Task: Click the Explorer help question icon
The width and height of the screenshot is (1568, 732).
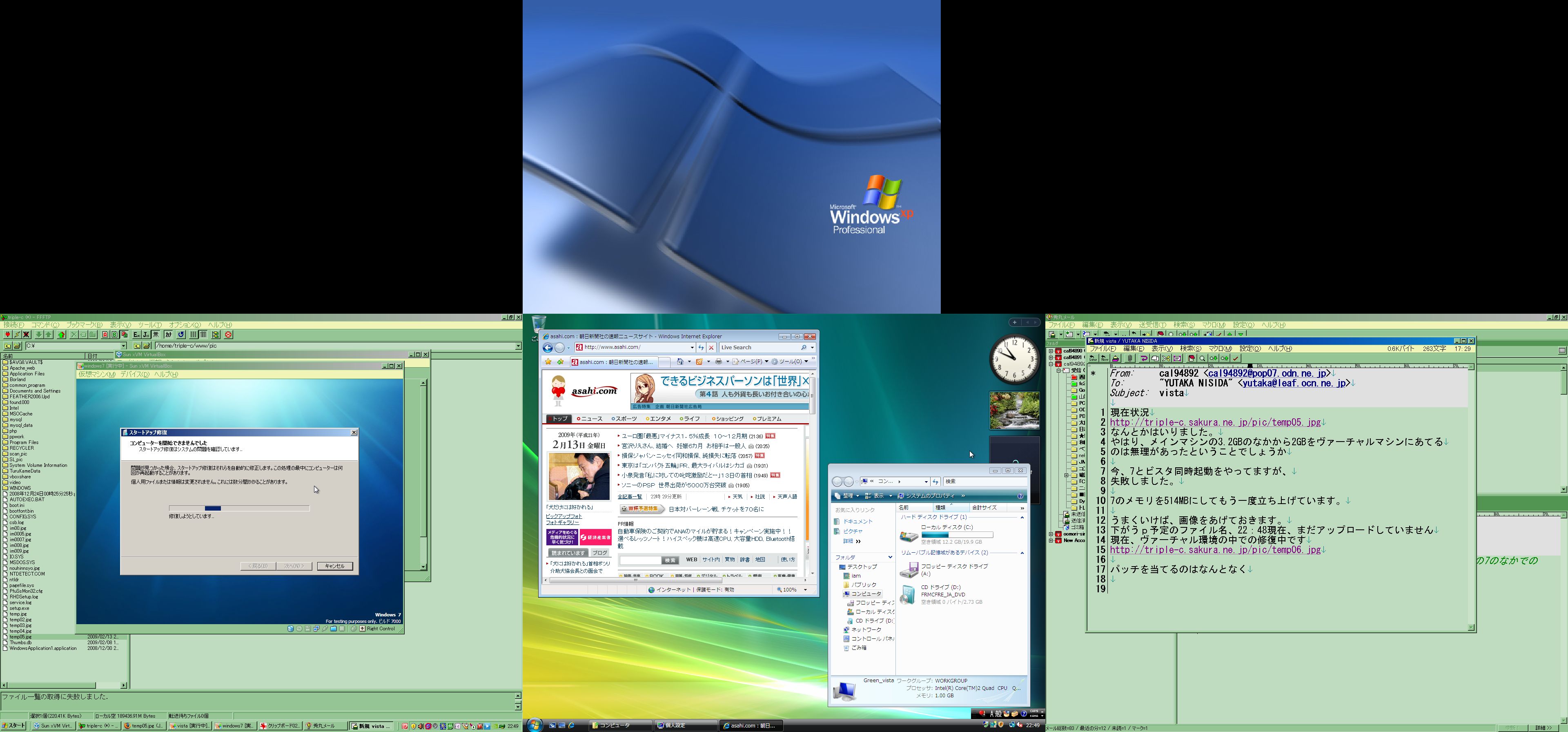Action: point(1021,496)
